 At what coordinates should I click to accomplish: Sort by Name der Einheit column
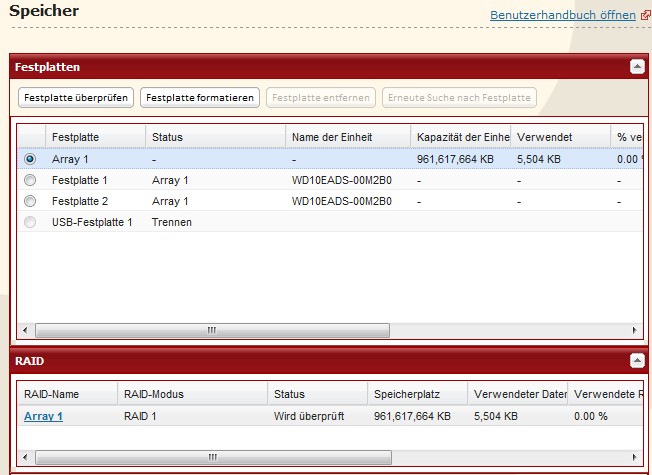pos(348,137)
